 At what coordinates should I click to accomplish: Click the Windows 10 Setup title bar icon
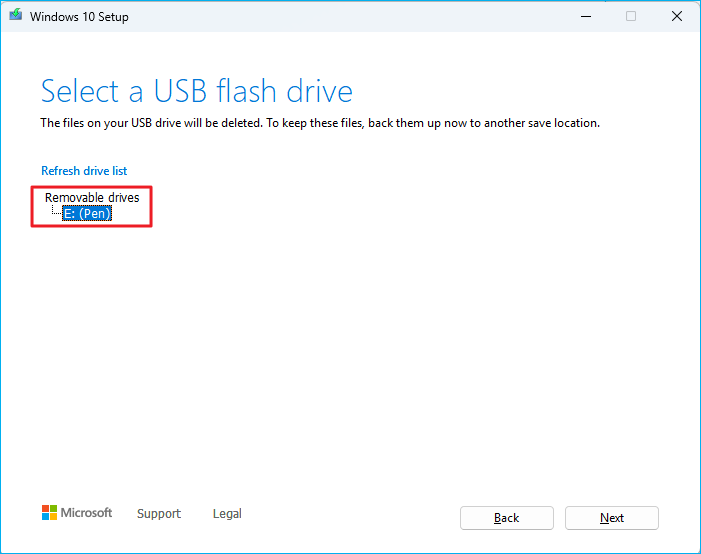point(17,16)
